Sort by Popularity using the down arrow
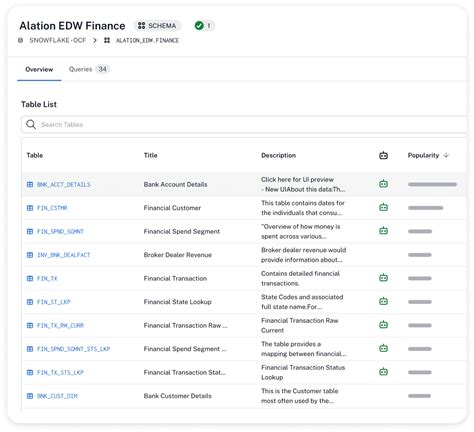 click(446, 155)
